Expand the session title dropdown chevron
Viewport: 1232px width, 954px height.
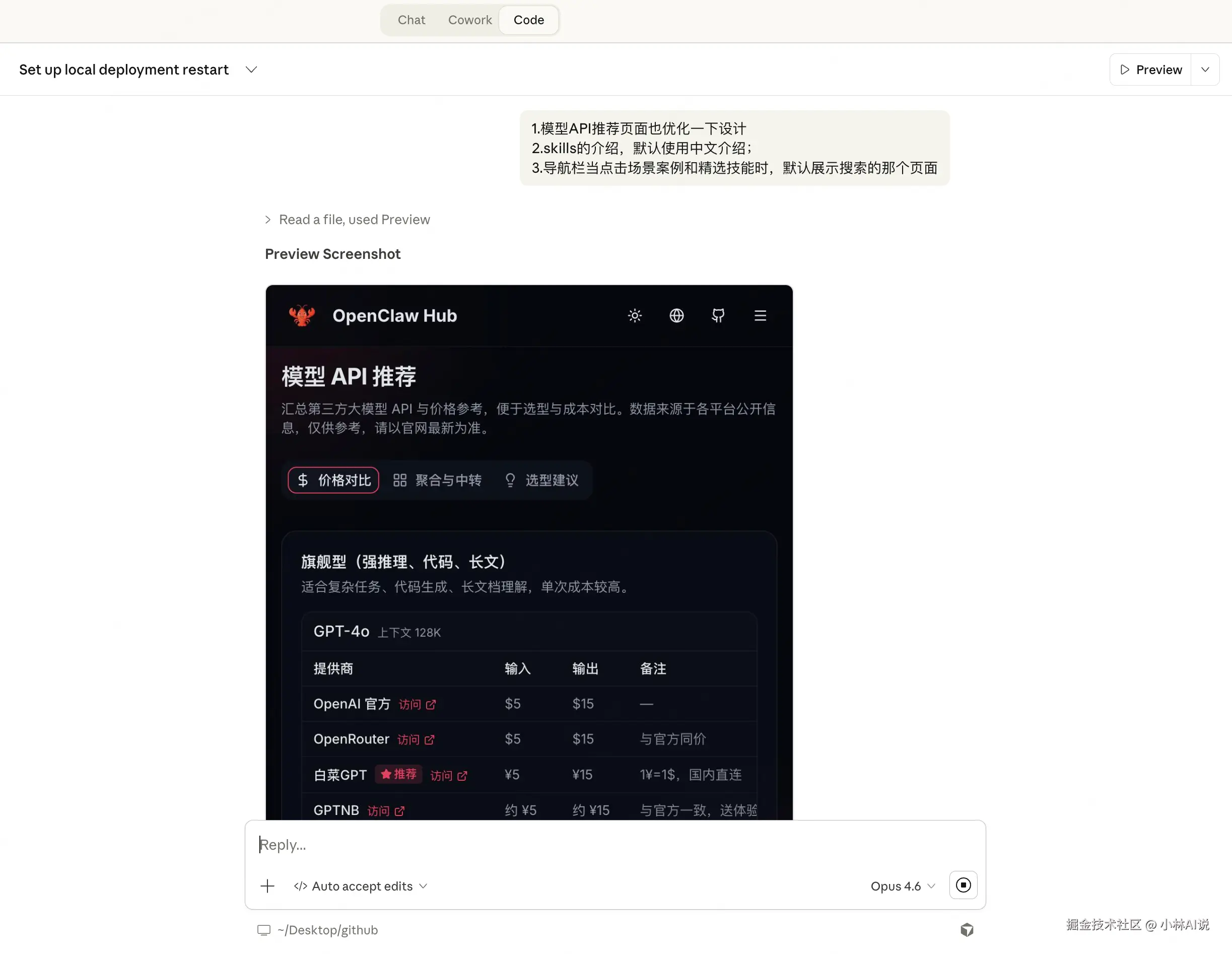(252, 70)
